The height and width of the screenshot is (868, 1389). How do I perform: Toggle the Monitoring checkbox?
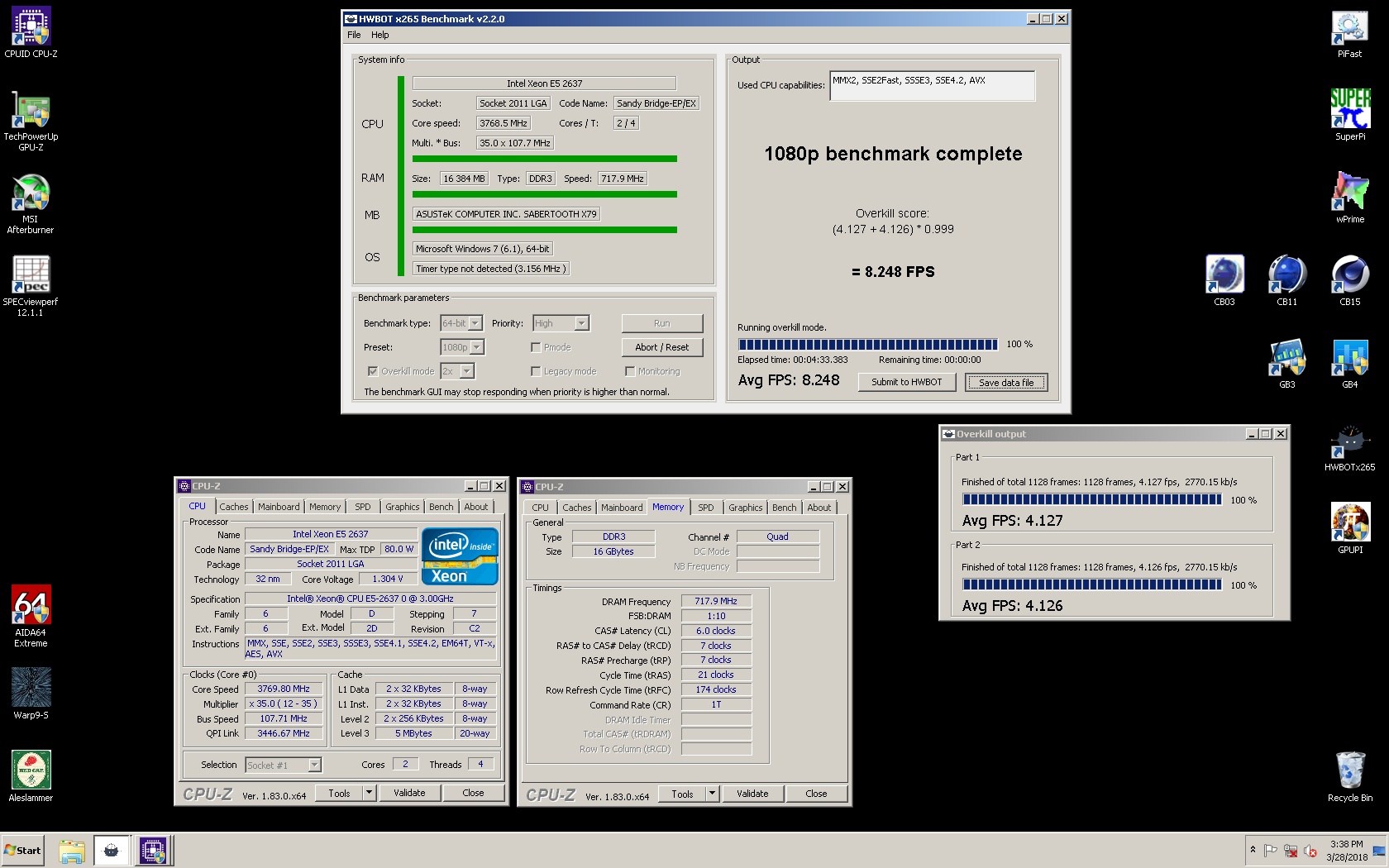(x=630, y=371)
